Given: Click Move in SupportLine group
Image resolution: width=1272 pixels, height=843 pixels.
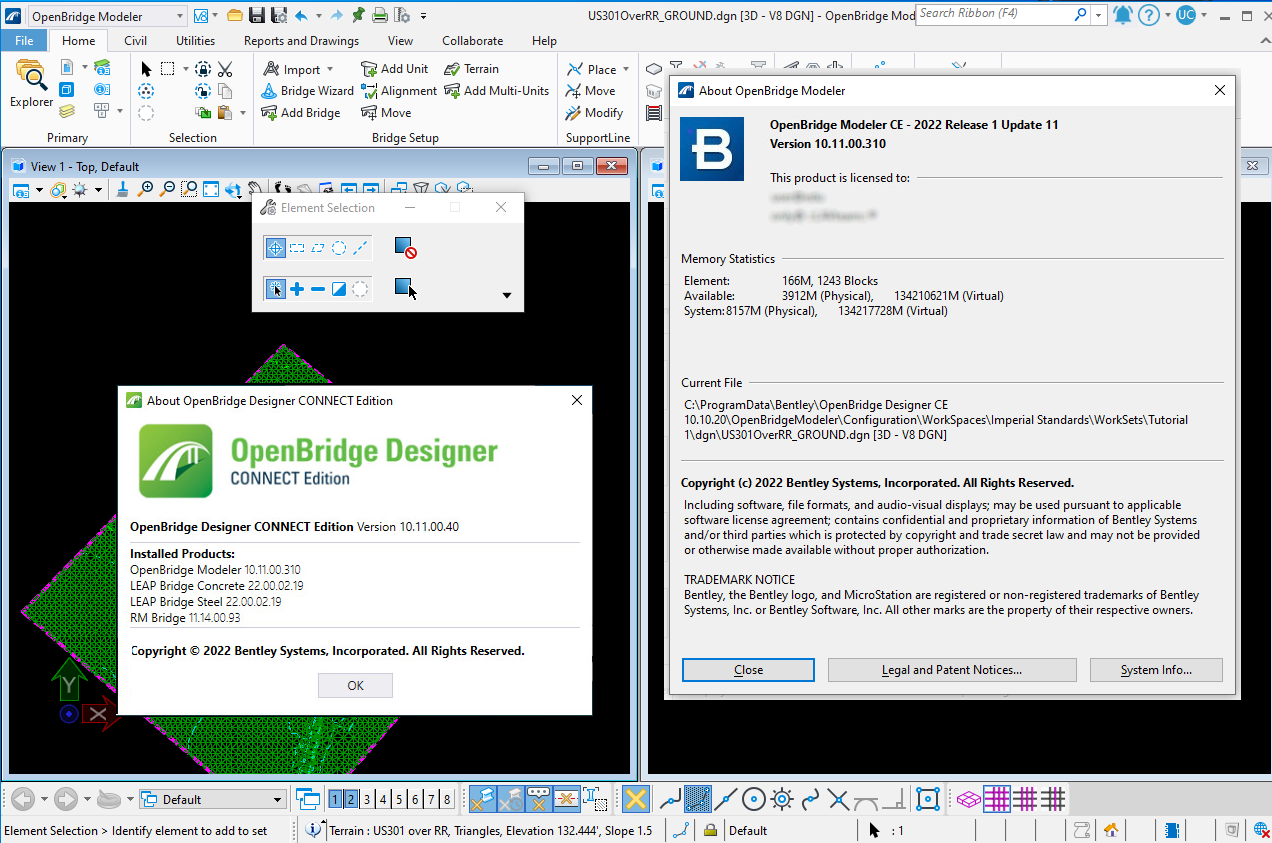Looking at the screenshot, I should (590, 91).
